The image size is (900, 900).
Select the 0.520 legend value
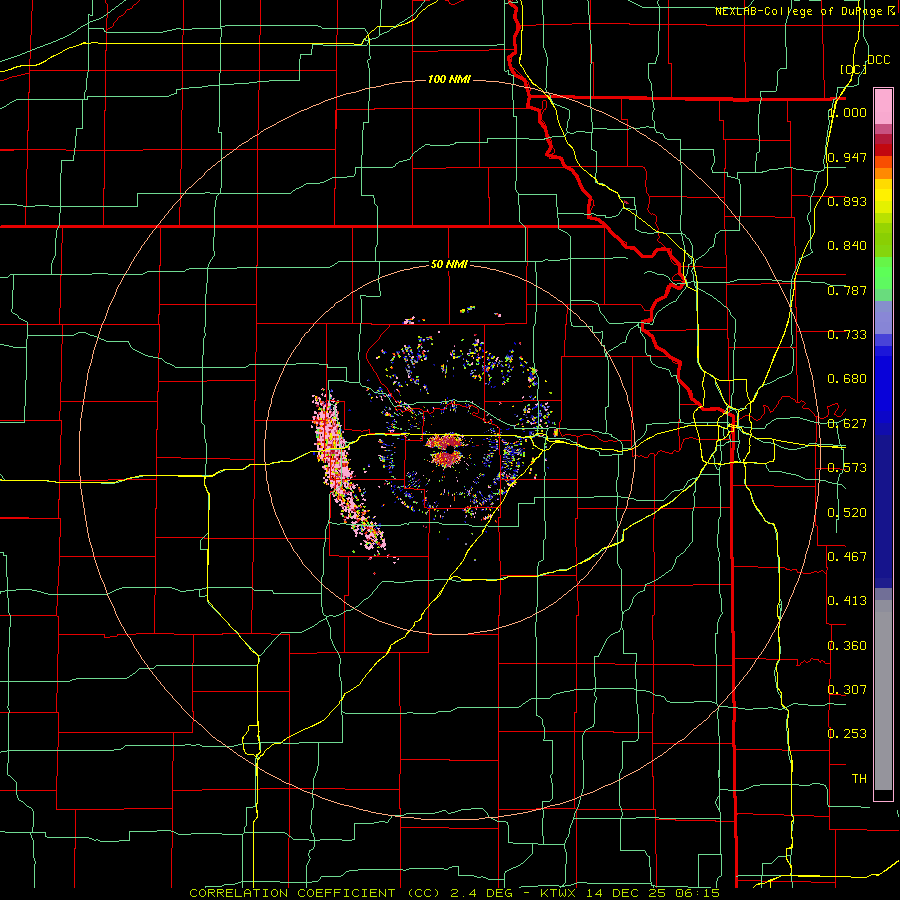tap(847, 513)
